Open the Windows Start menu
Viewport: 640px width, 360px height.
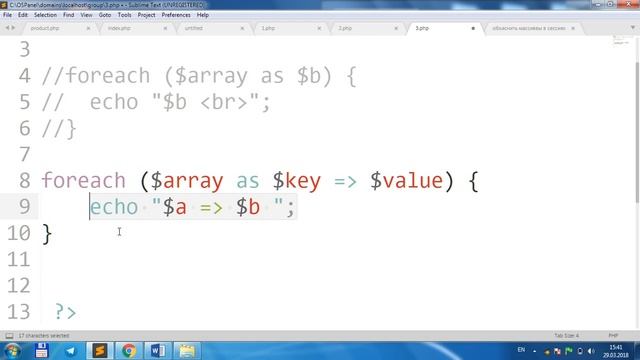13,351
